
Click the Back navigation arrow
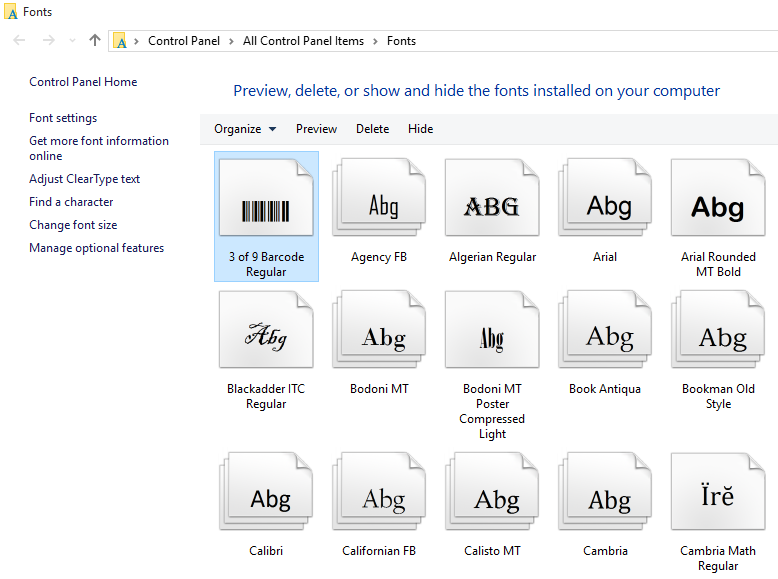[x=19, y=40]
